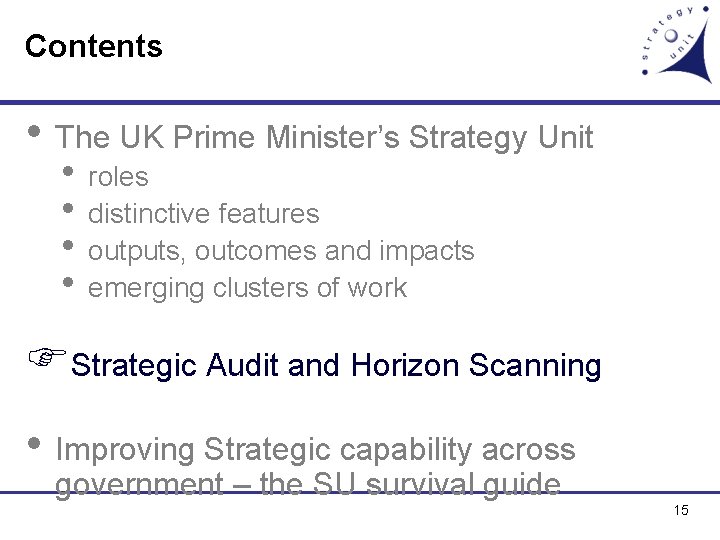Select the 'roles' sub-item

click(118, 177)
